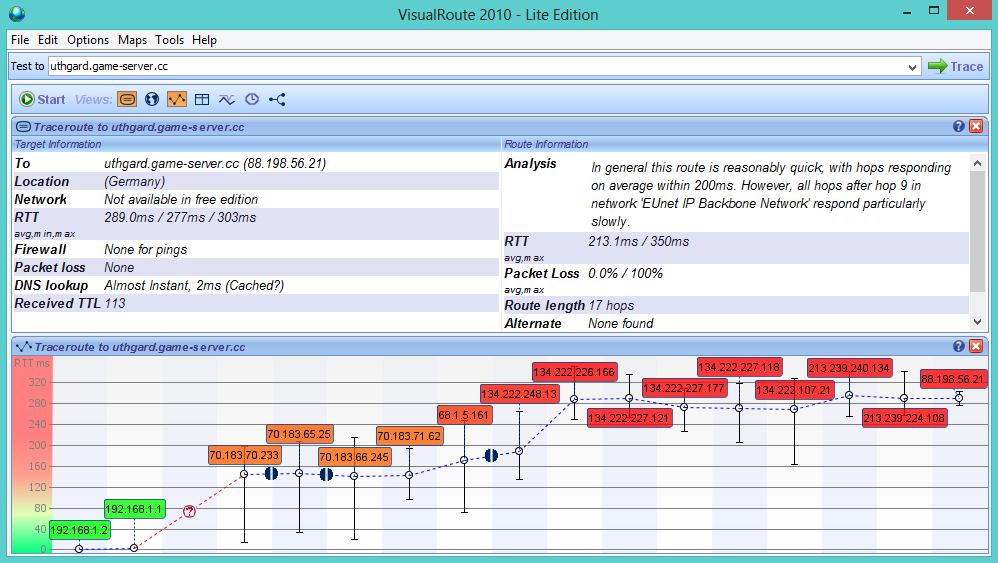Click the target address uthgard.game-server.cc (88.198.56.21)

click(x=215, y=163)
